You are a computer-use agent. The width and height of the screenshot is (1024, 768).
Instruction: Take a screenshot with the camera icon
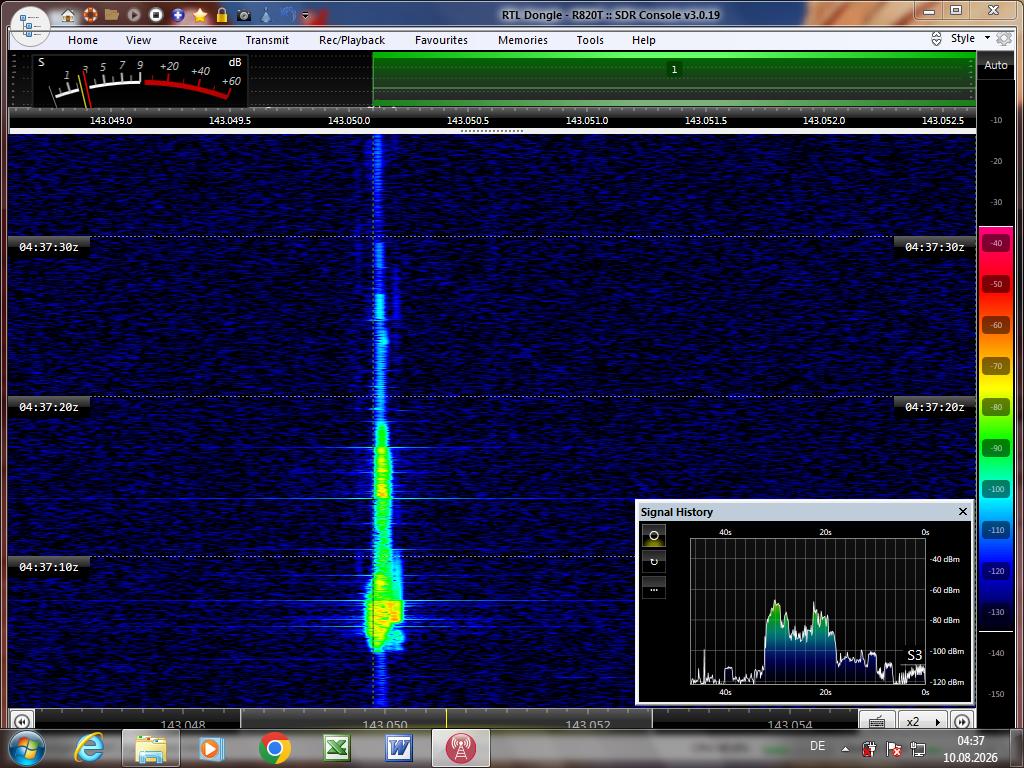244,15
